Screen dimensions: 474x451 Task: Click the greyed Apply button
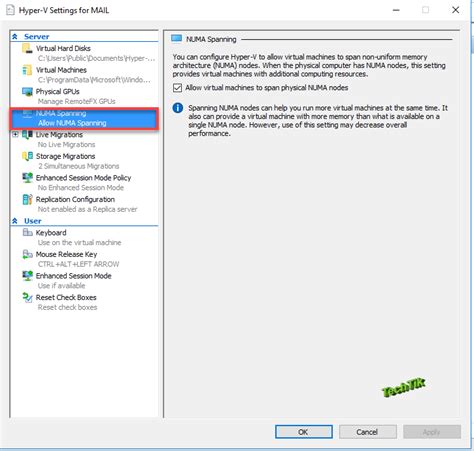click(x=432, y=432)
